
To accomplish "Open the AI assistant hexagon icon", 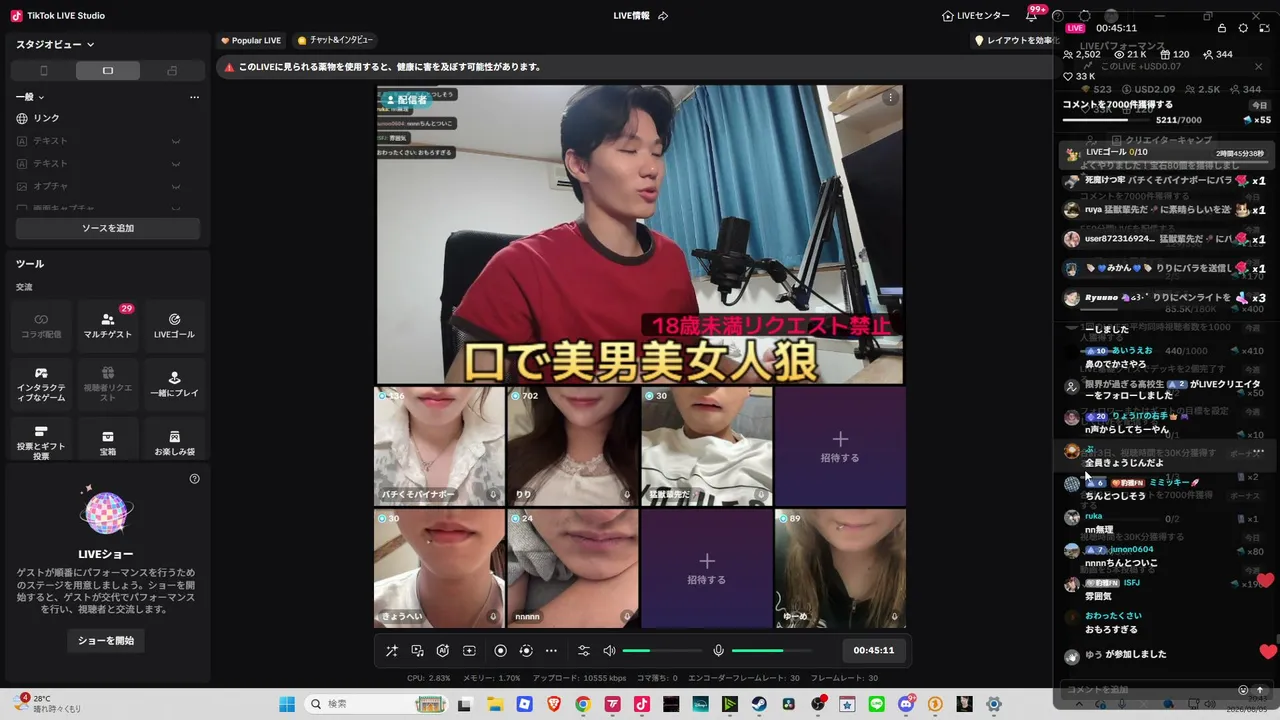I will coord(443,651).
